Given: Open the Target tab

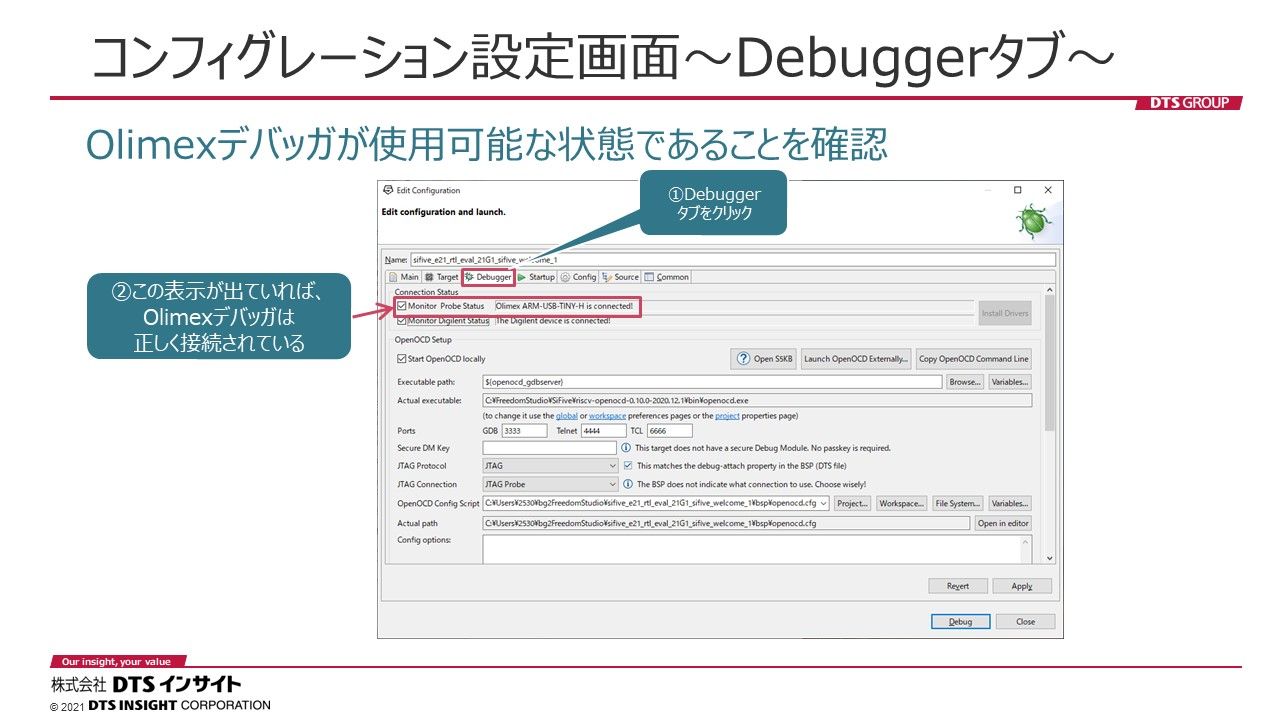Looking at the screenshot, I should 441,277.
